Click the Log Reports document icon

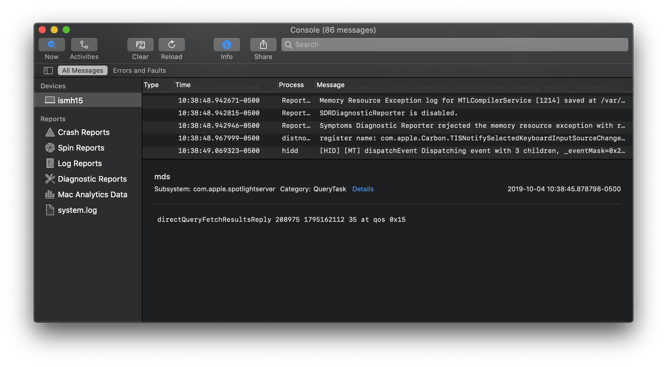(x=50, y=163)
